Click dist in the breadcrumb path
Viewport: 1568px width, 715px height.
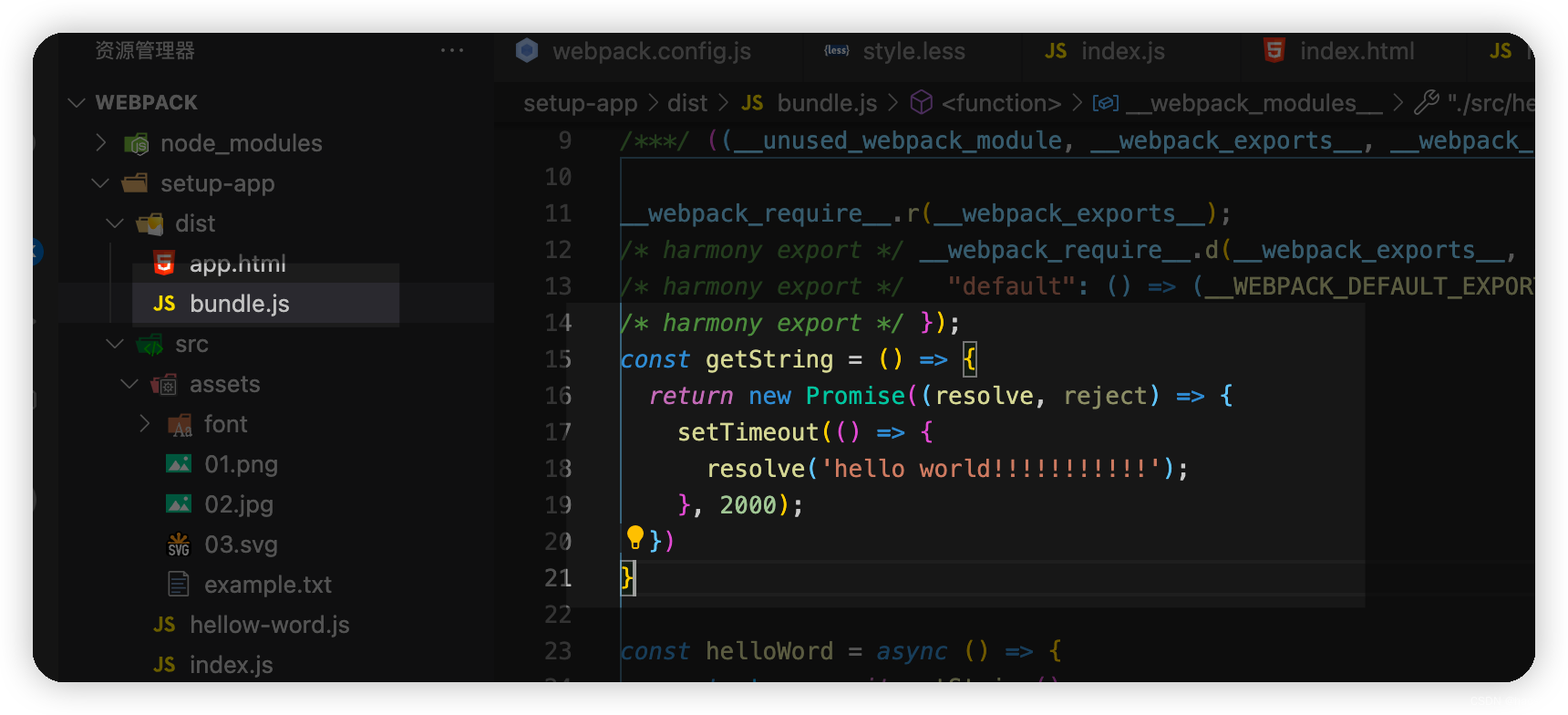point(687,103)
